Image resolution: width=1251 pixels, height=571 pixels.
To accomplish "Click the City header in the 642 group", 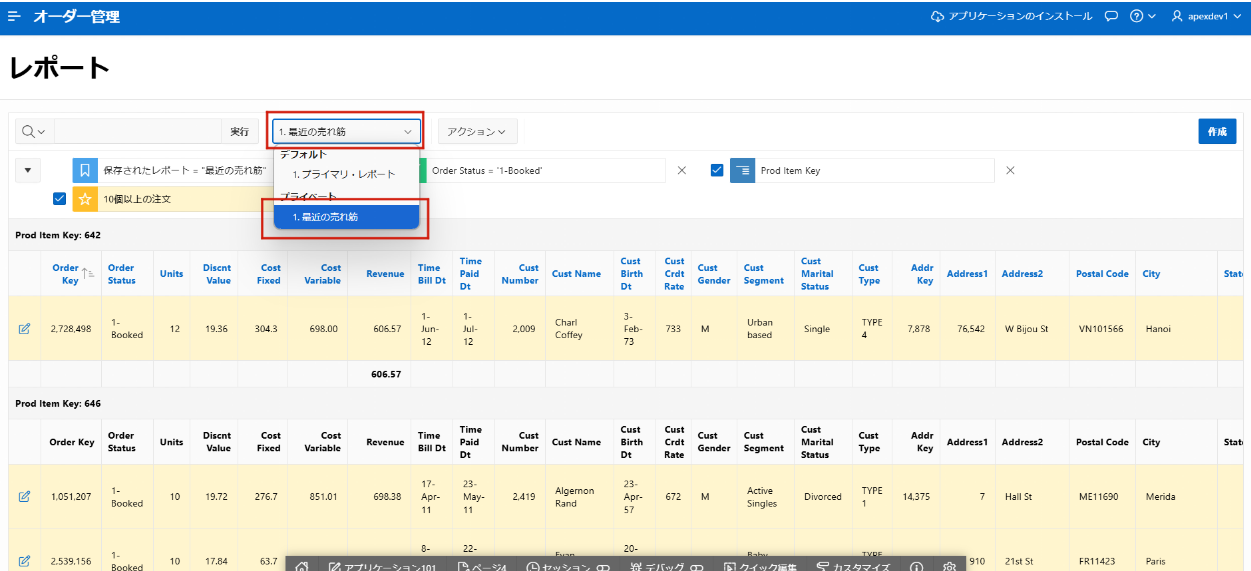I will pyautogui.click(x=1152, y=274).
